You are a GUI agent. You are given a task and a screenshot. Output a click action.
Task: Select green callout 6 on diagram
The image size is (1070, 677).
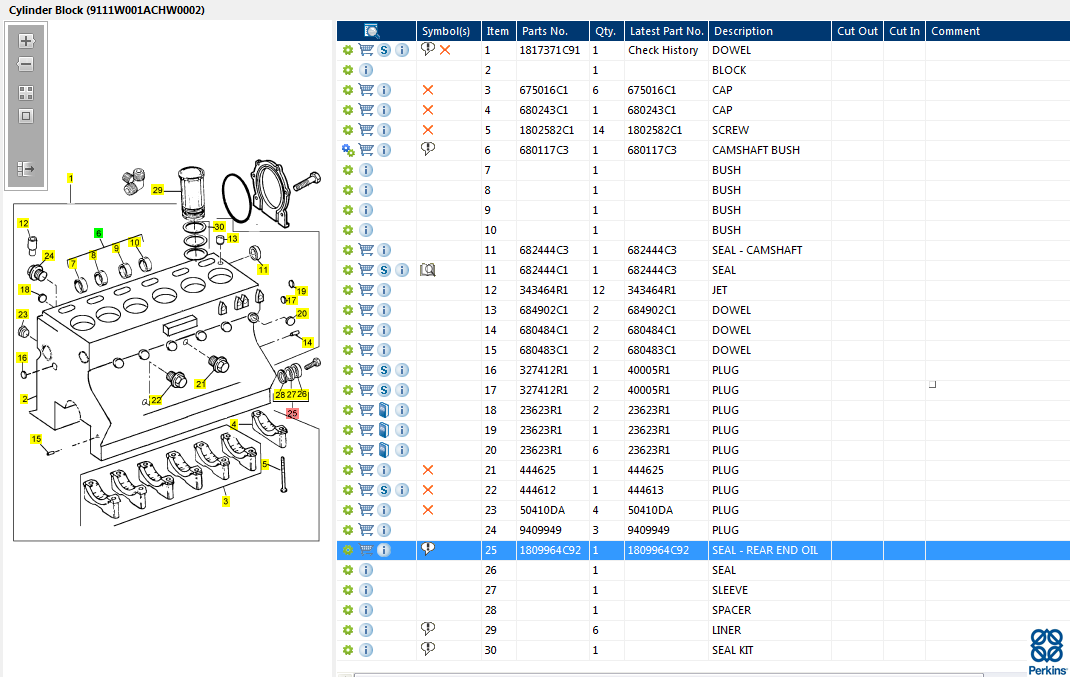coord(98,233)
